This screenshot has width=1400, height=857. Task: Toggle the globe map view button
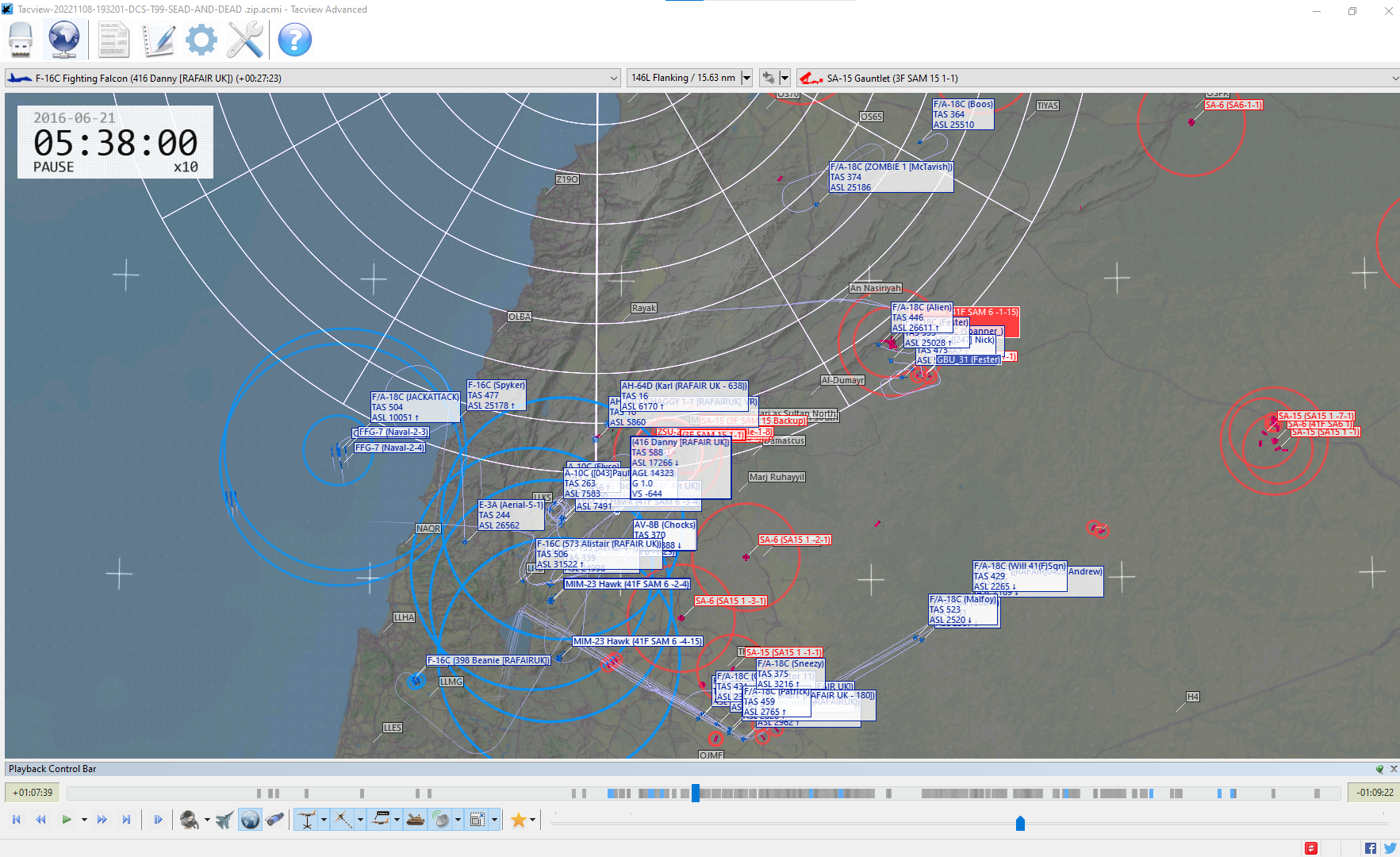click(250, 820)
